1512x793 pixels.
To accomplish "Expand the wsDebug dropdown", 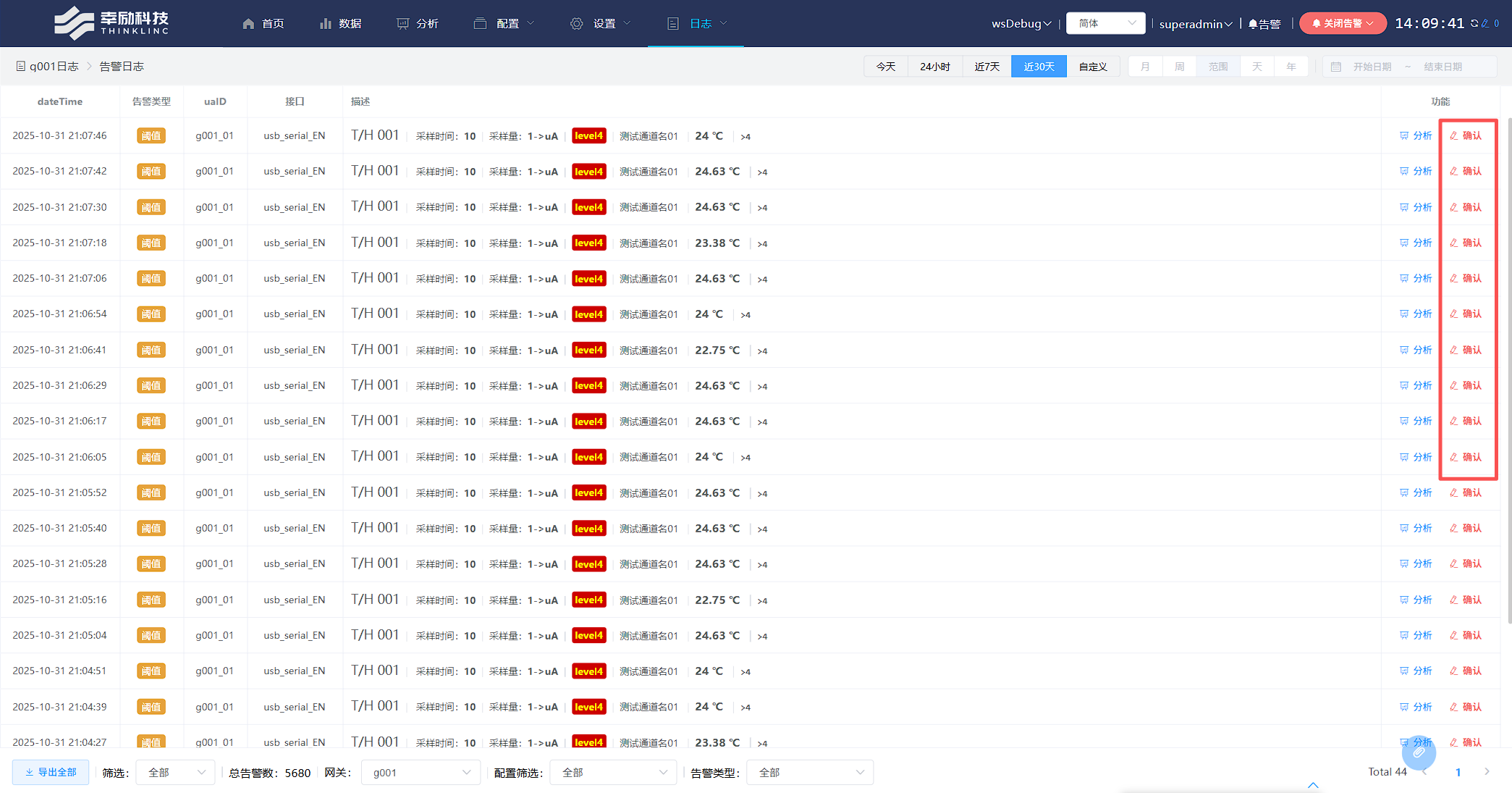I will pos(1021,22).
